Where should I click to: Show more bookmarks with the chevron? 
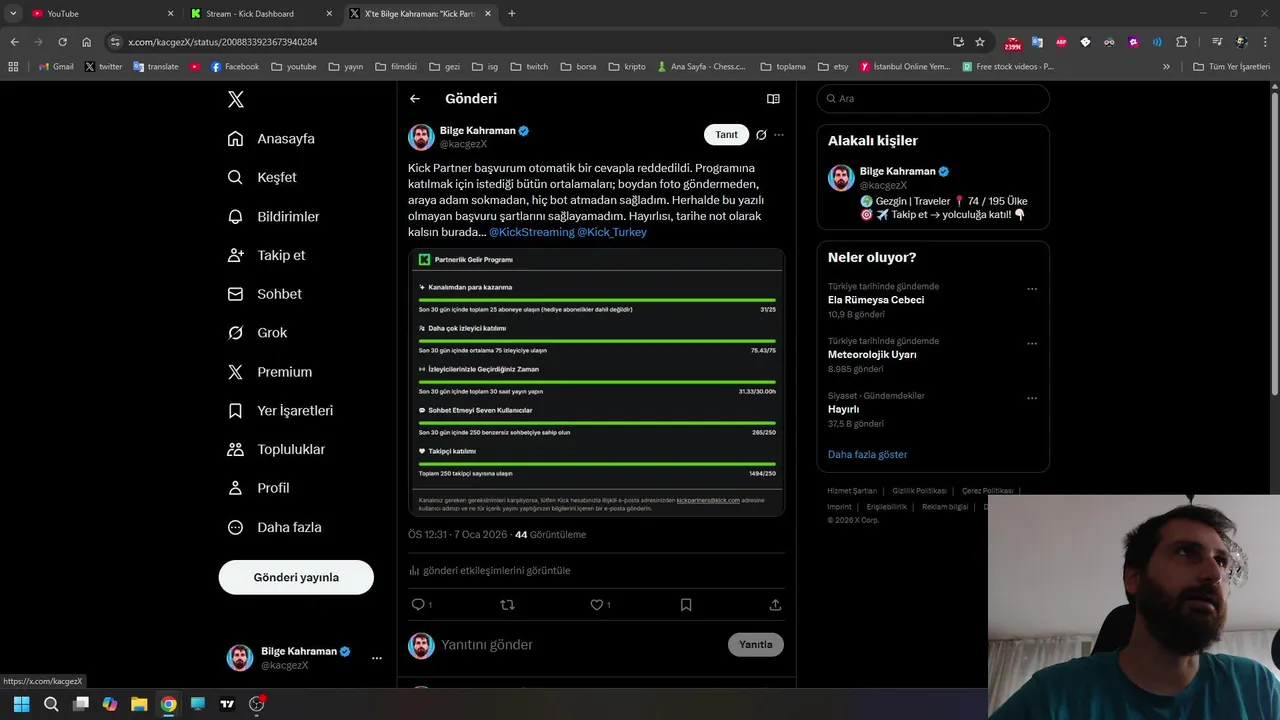point(1166,67)
